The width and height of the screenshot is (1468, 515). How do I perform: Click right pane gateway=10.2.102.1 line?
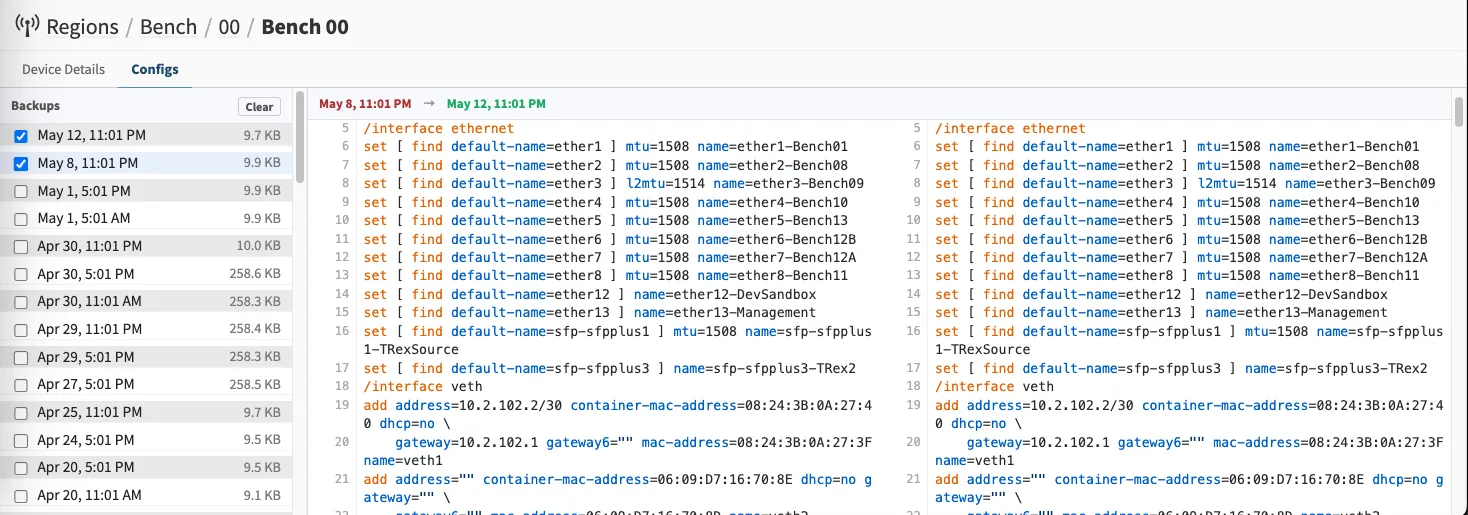pos(1189,451)
